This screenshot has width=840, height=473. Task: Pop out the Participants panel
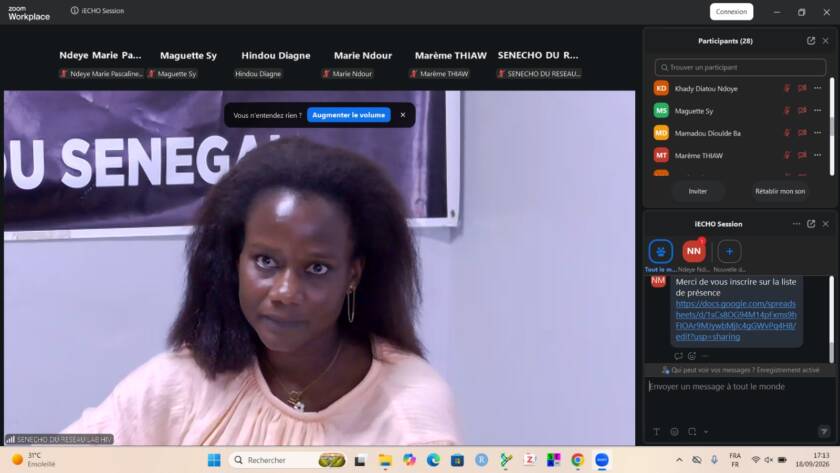(811, 41)
